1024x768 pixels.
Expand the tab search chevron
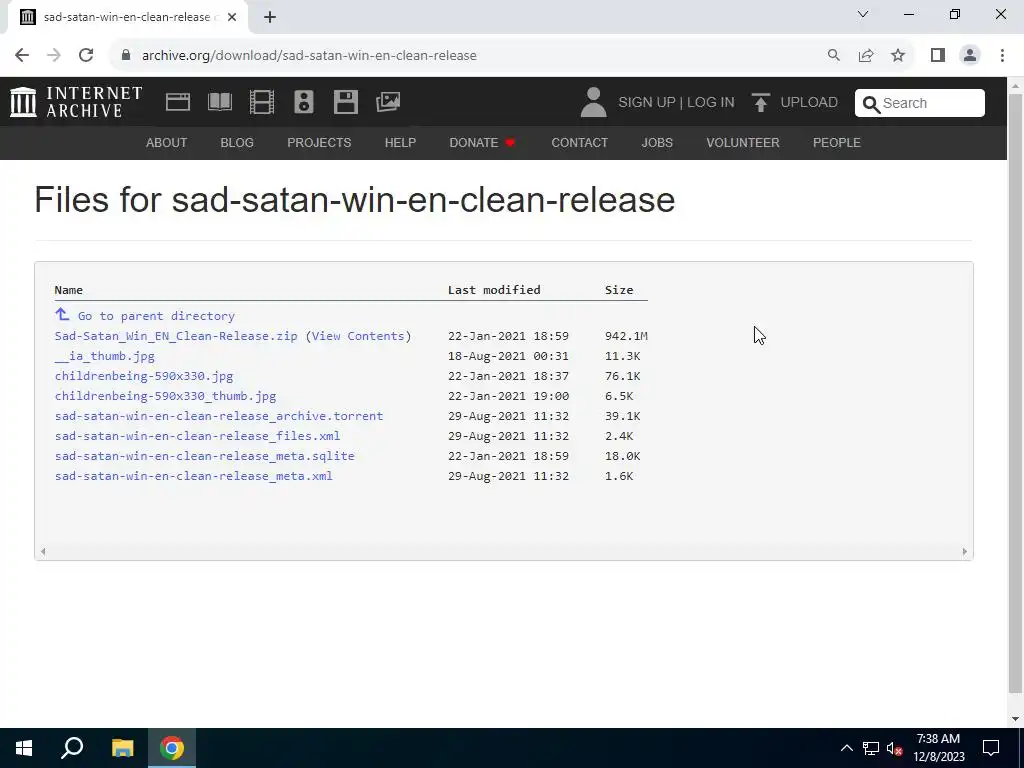863,14
